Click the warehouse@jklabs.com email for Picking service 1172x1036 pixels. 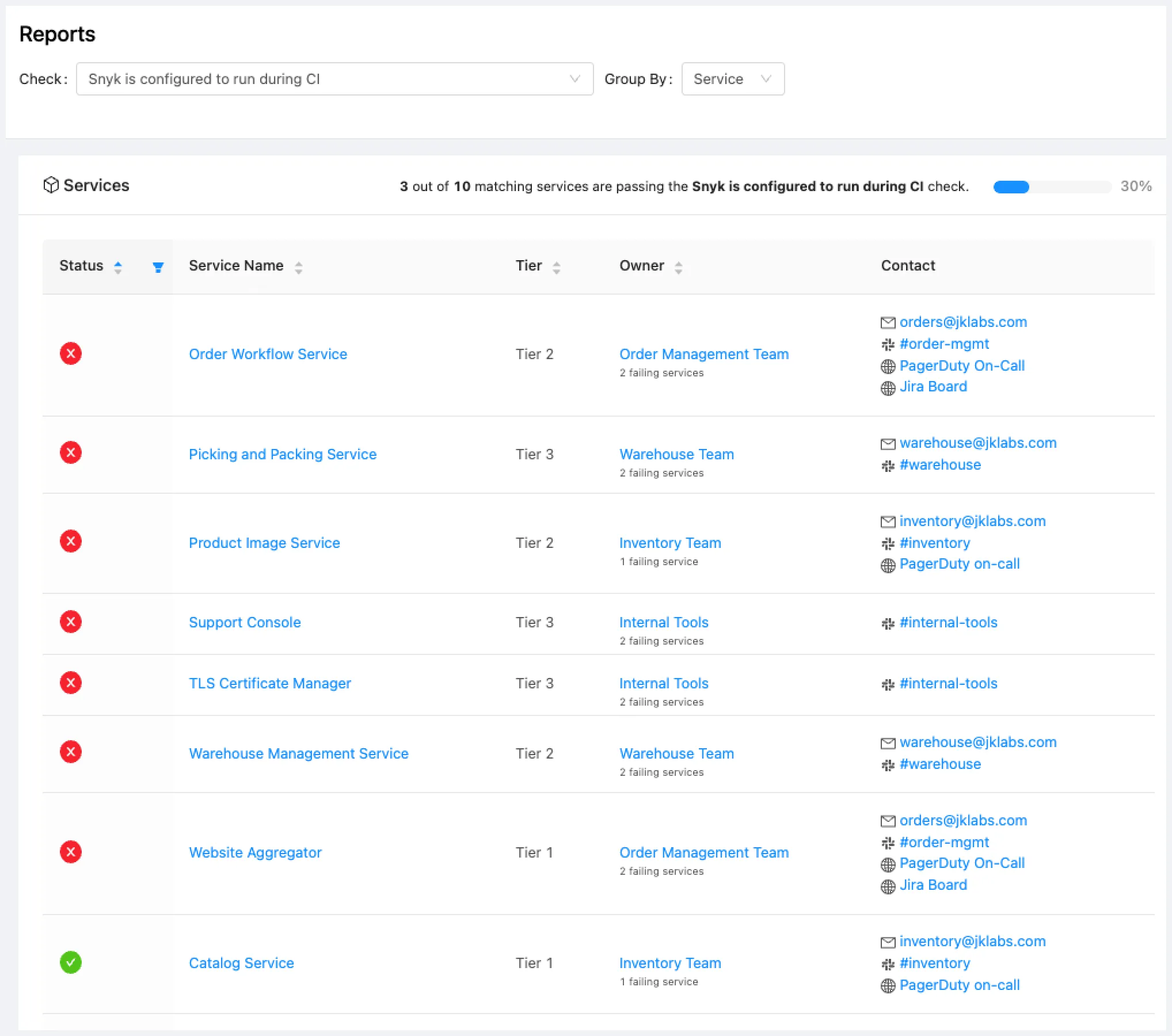(977, 443)
